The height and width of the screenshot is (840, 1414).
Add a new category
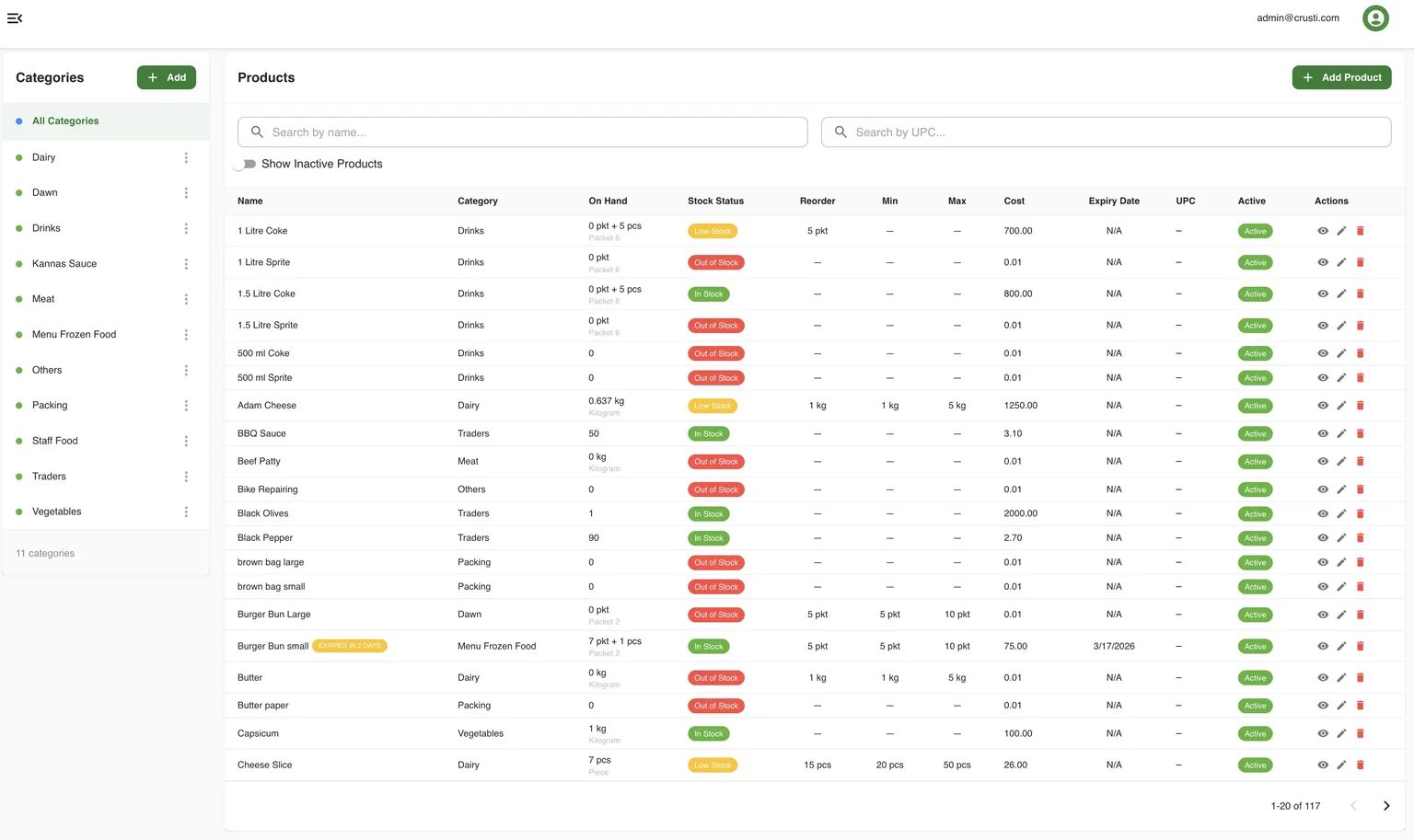coord(166,77)
